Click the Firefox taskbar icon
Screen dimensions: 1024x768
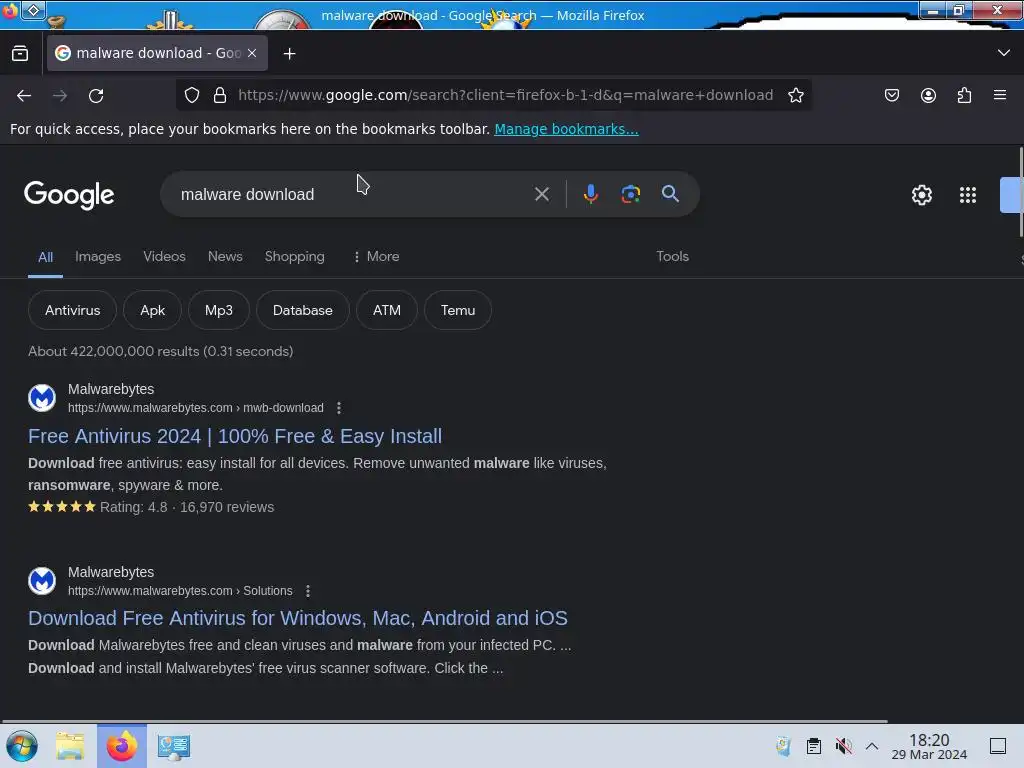click(x=122, y=746)
